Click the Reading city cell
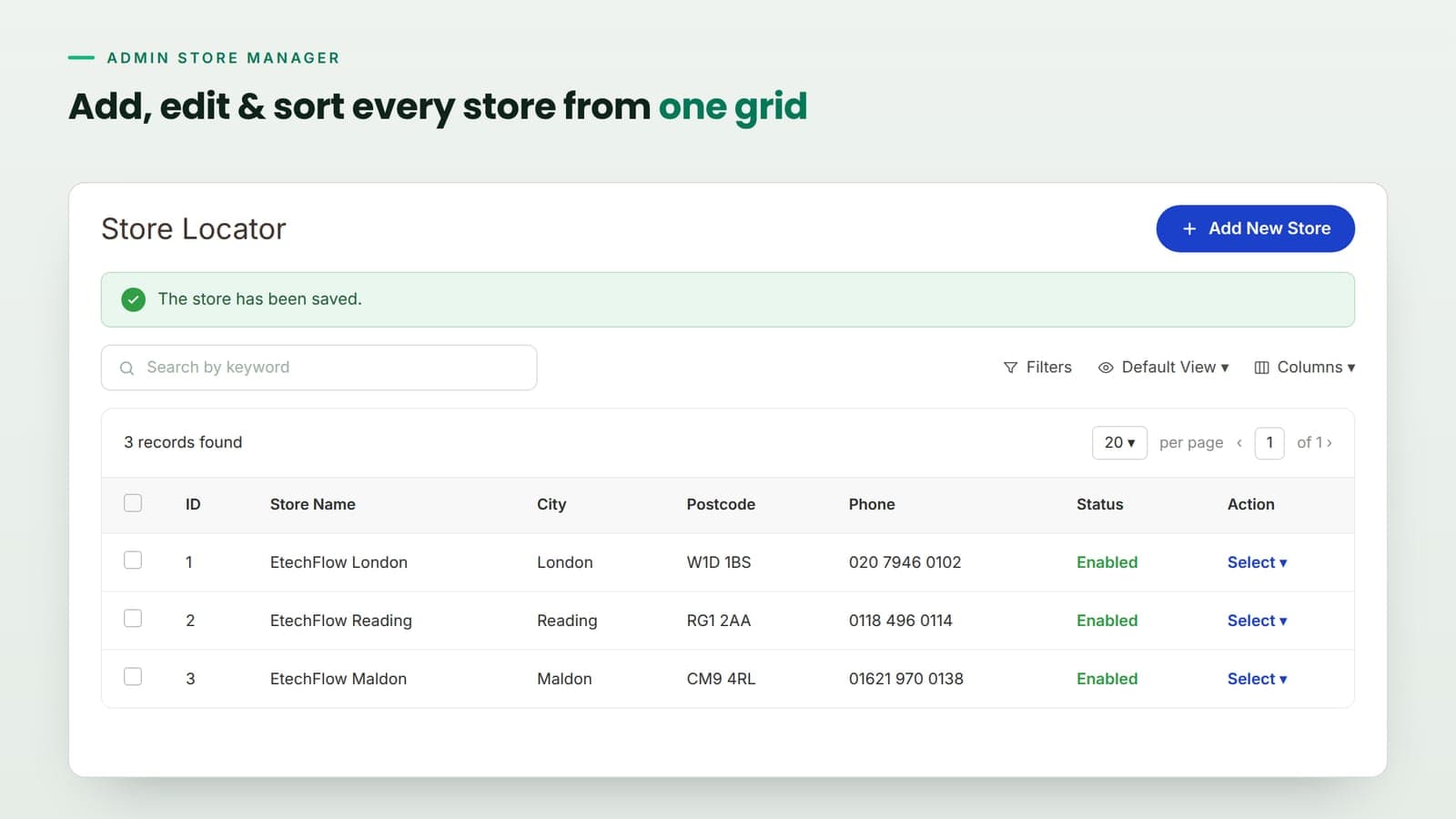This screenshot has height=819, width=1456. 567,621
